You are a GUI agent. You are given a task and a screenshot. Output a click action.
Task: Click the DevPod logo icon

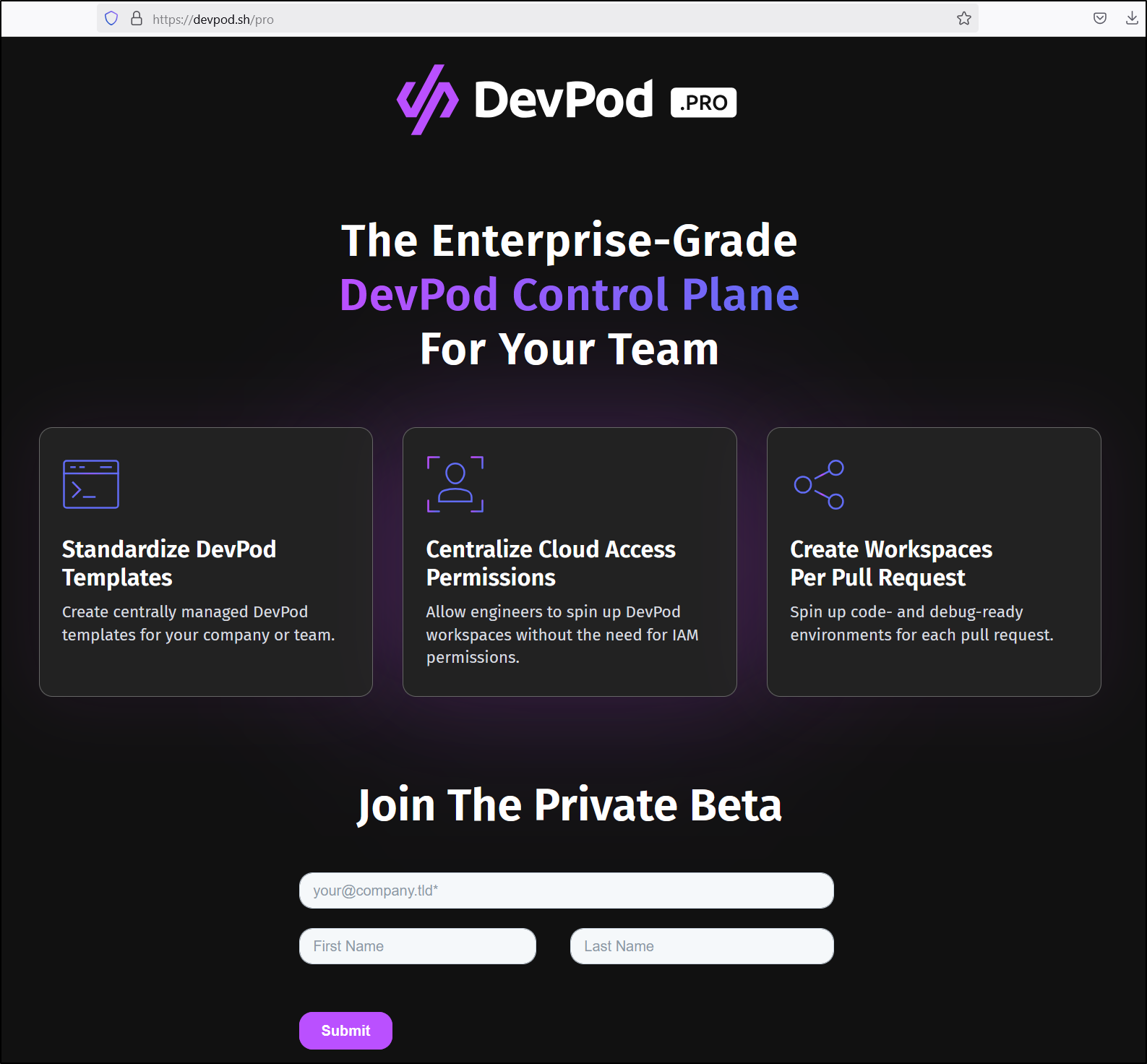428,100
